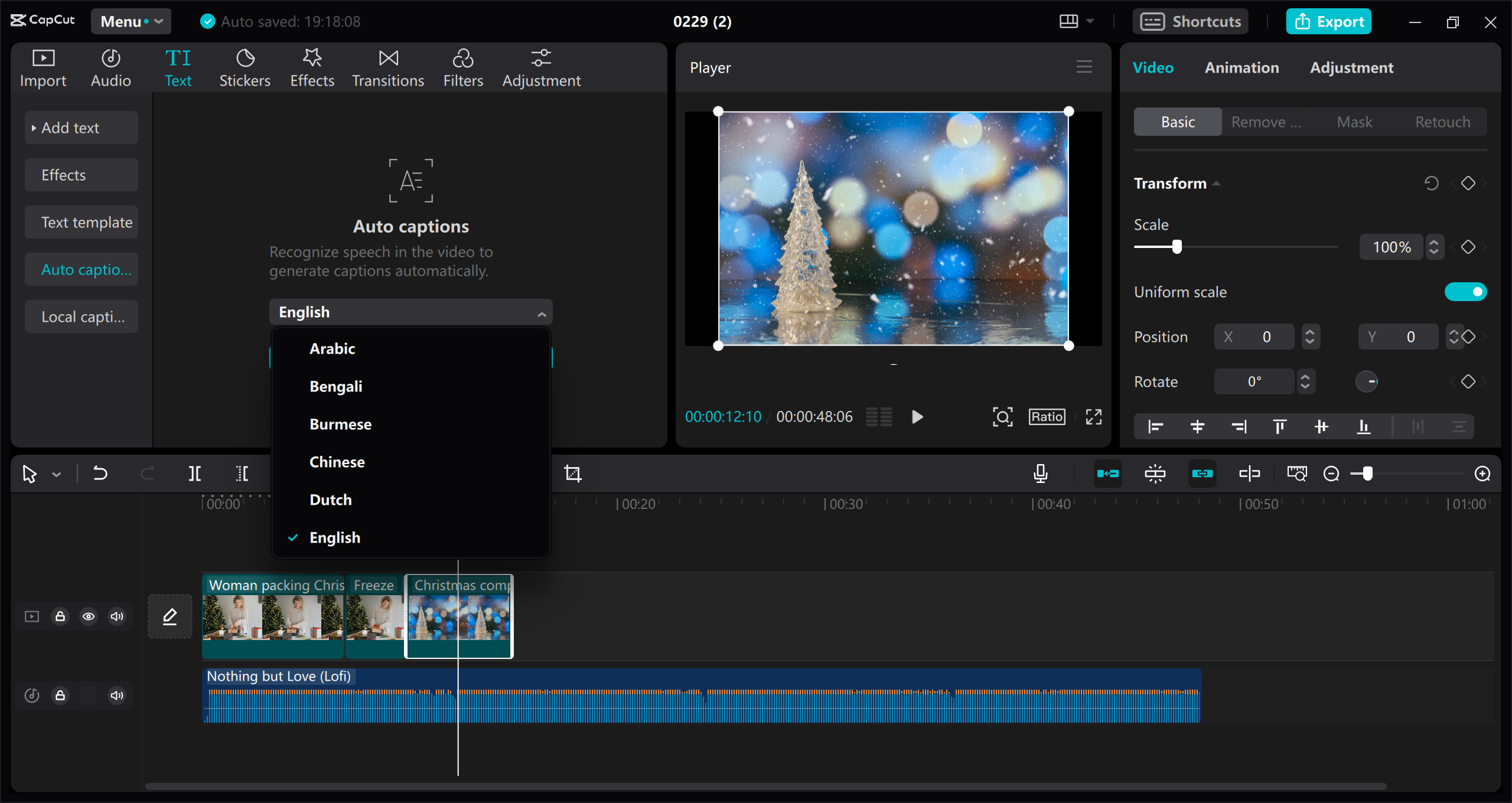1512x803 pixels.
Task: Click the crop icon in timeline toolbar
Action: point(572,474)
